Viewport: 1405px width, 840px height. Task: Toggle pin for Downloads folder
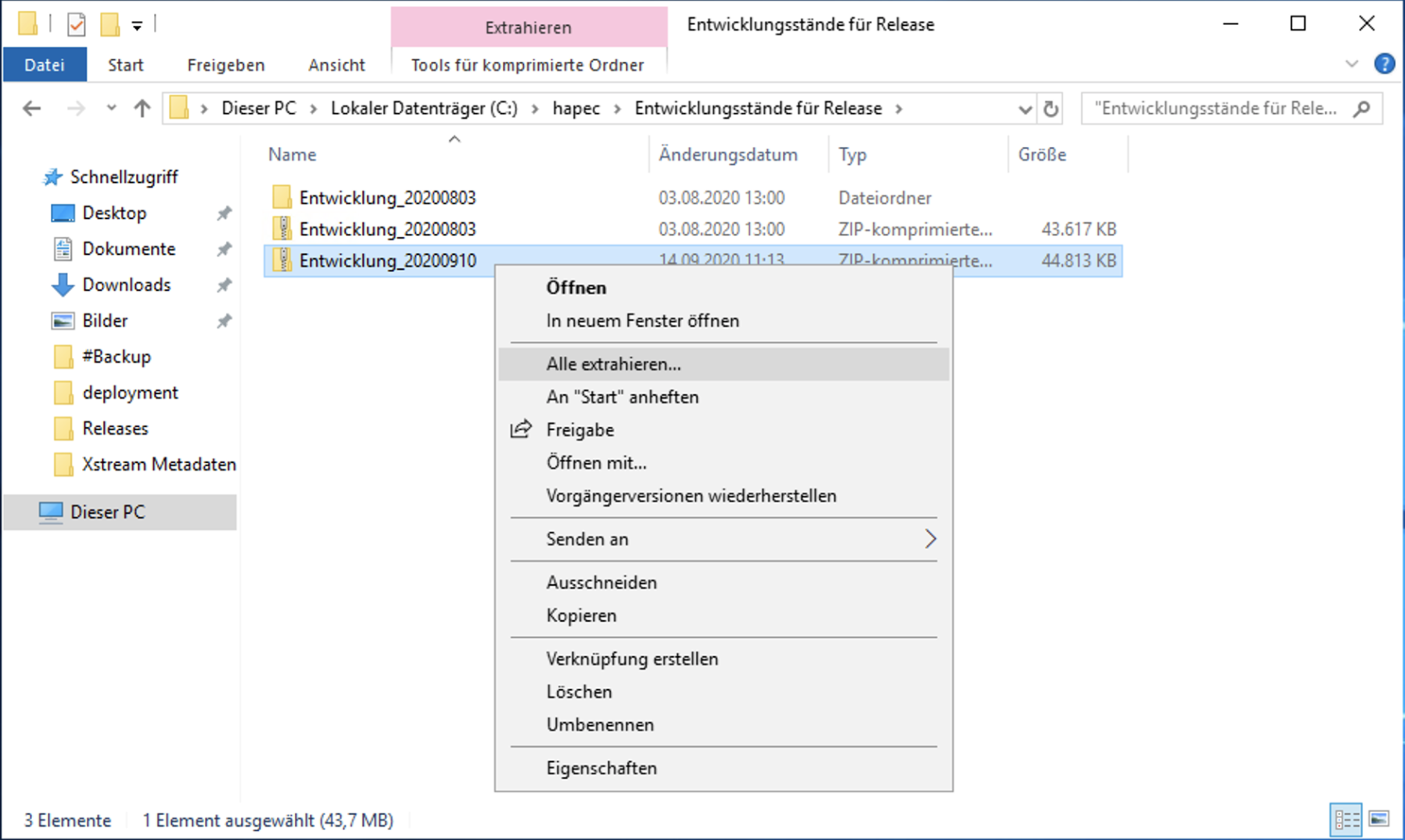[x=225, y=285]
